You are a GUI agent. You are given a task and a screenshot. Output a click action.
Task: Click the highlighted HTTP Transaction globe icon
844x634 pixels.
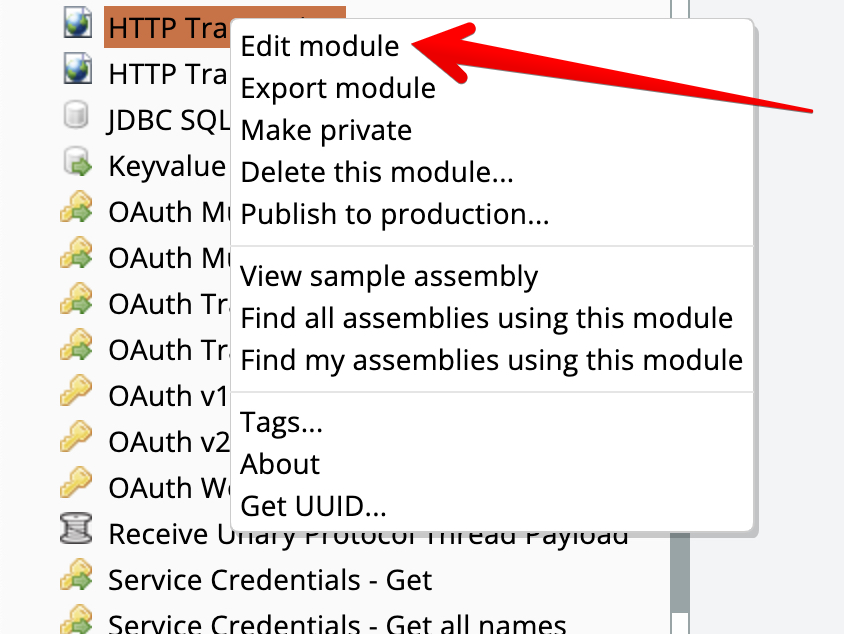pos(77,24)
